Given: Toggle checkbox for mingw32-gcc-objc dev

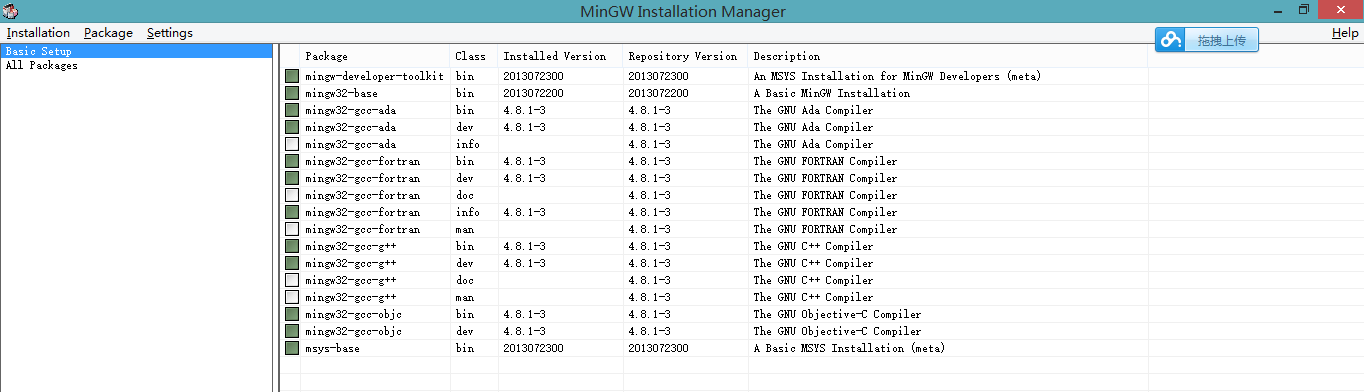Looking at the screenshot, I should 291,331.
